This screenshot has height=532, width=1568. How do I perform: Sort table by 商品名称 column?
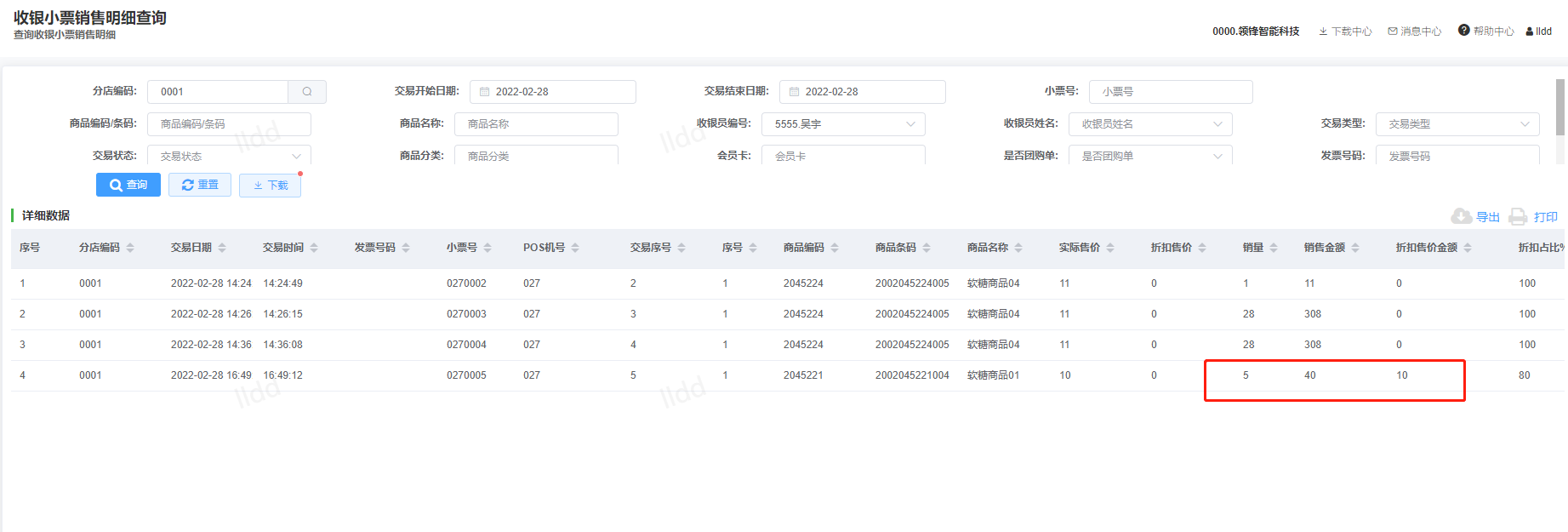click(1018, 248)
